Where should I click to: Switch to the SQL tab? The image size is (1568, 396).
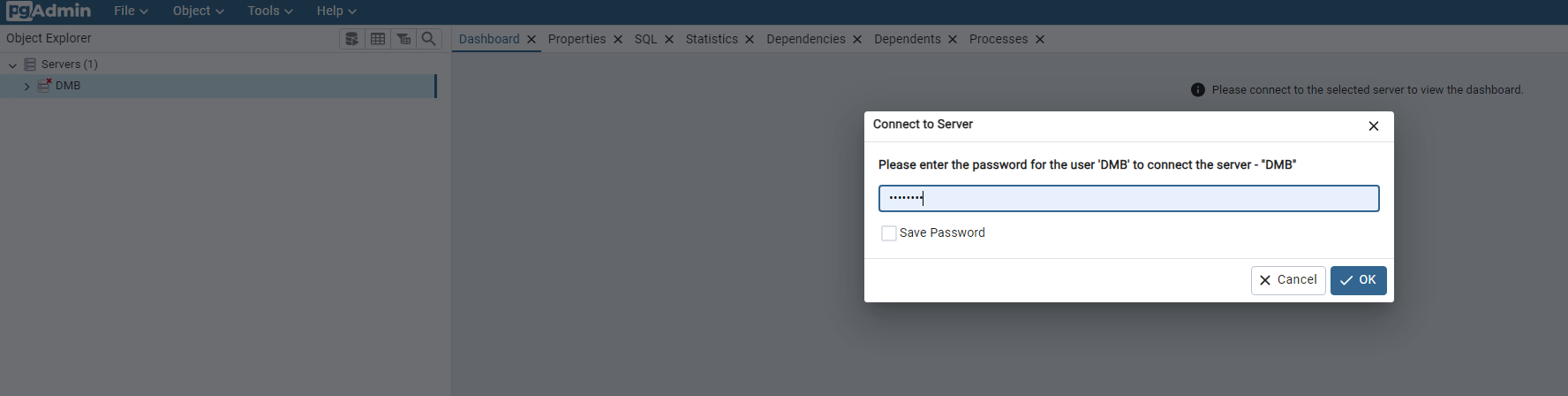[646, 39]
